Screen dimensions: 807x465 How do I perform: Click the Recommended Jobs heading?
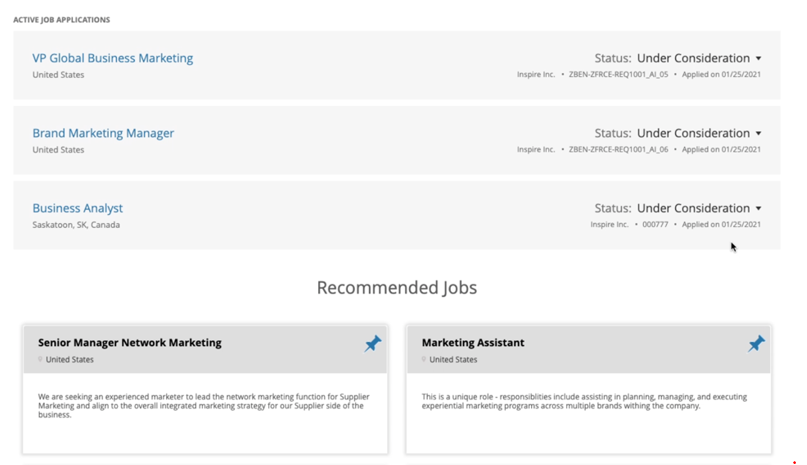pyautogui.click(x=396, y=288)
